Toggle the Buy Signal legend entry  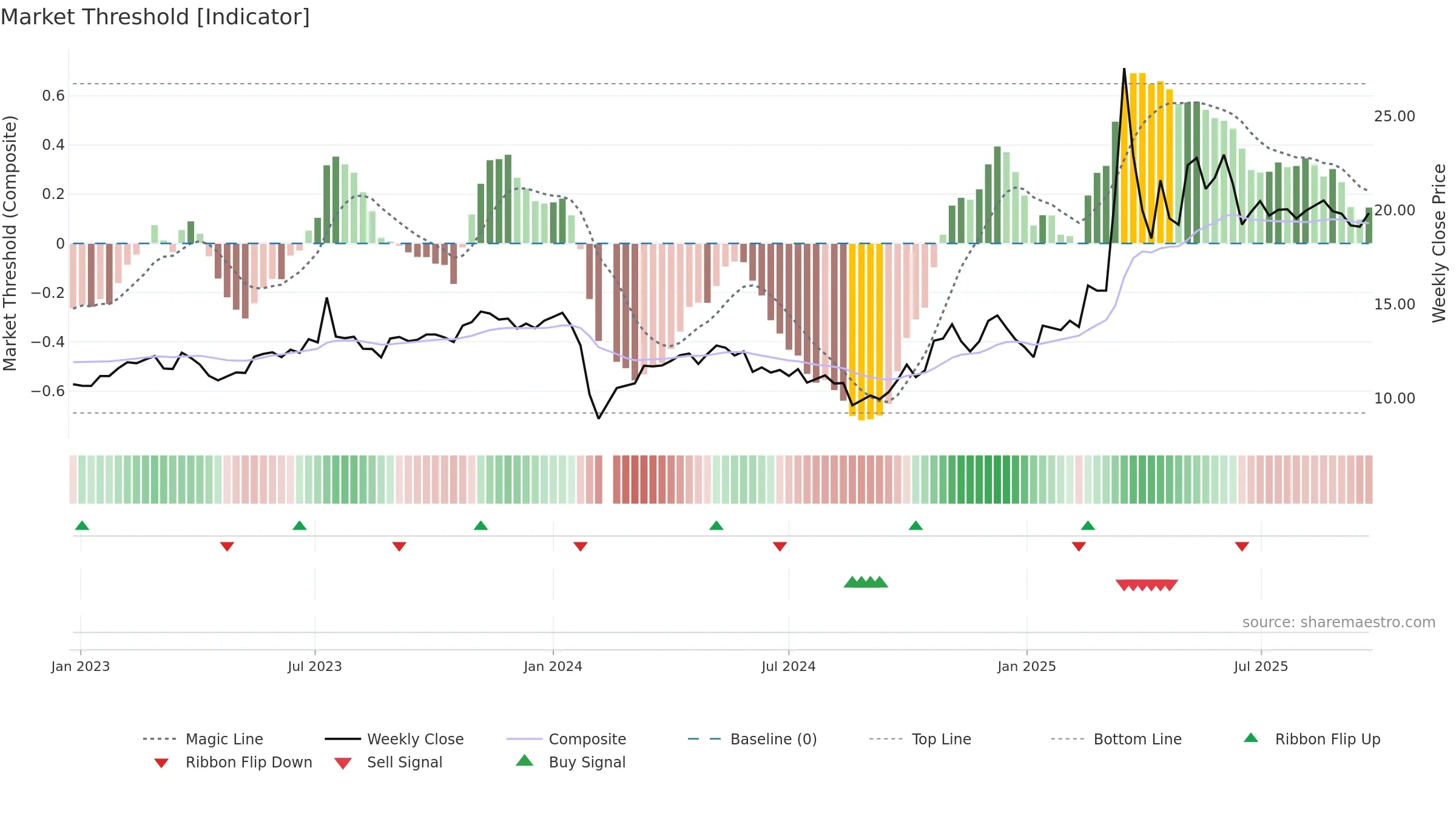click(570, 762)
